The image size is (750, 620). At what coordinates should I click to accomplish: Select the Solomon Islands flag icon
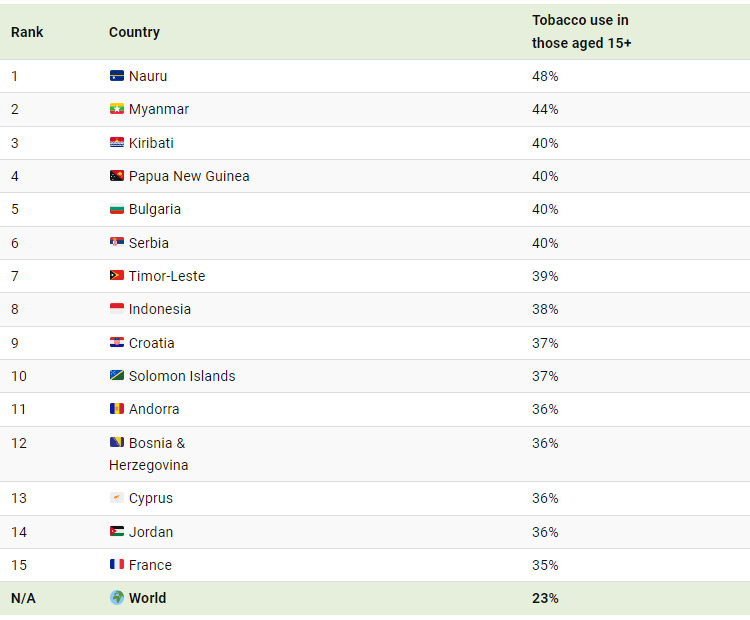tap(116, 376)
